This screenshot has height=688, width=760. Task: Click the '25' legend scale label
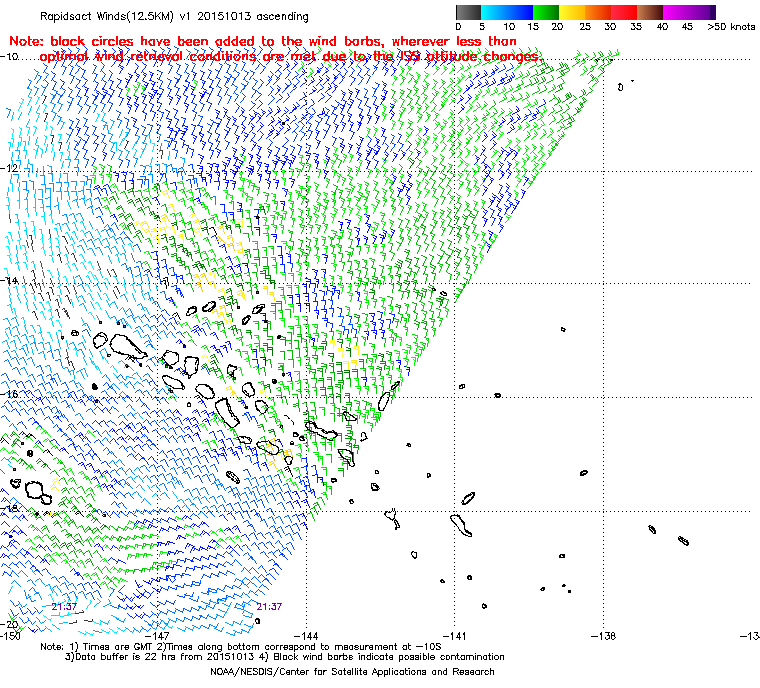585,27
